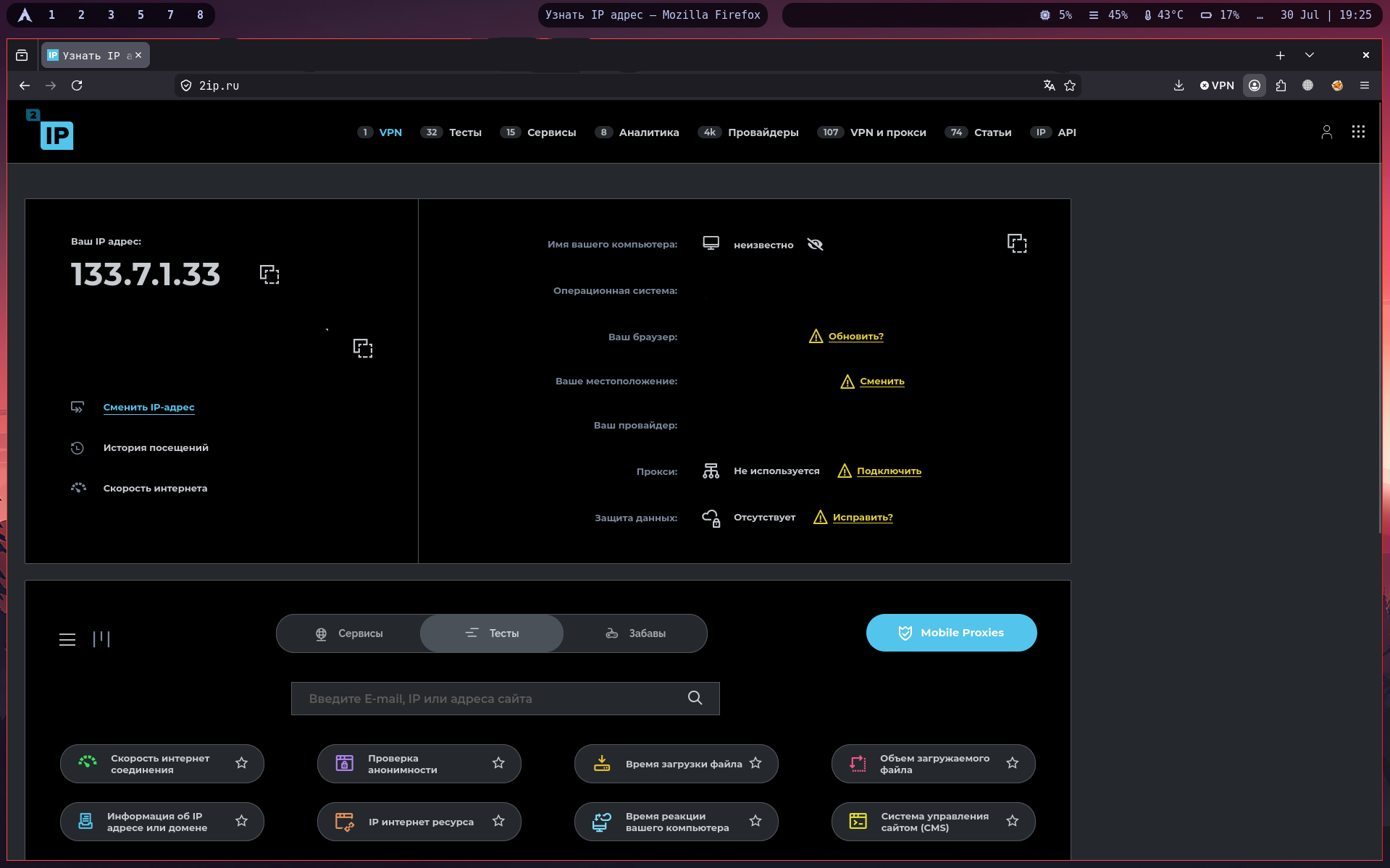Bookmark this page star
The image size is (1390, 868).
1070,85
